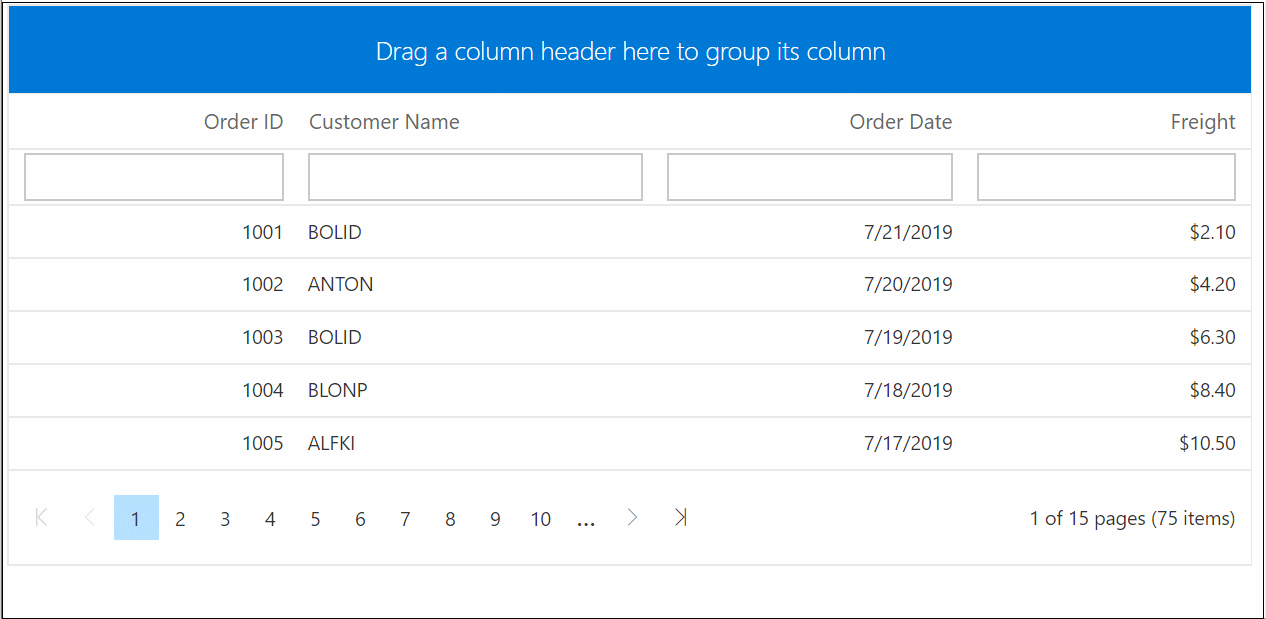The image size is (1266, 619).
Task: Click the group drop area banner
Action: (630, 51)
